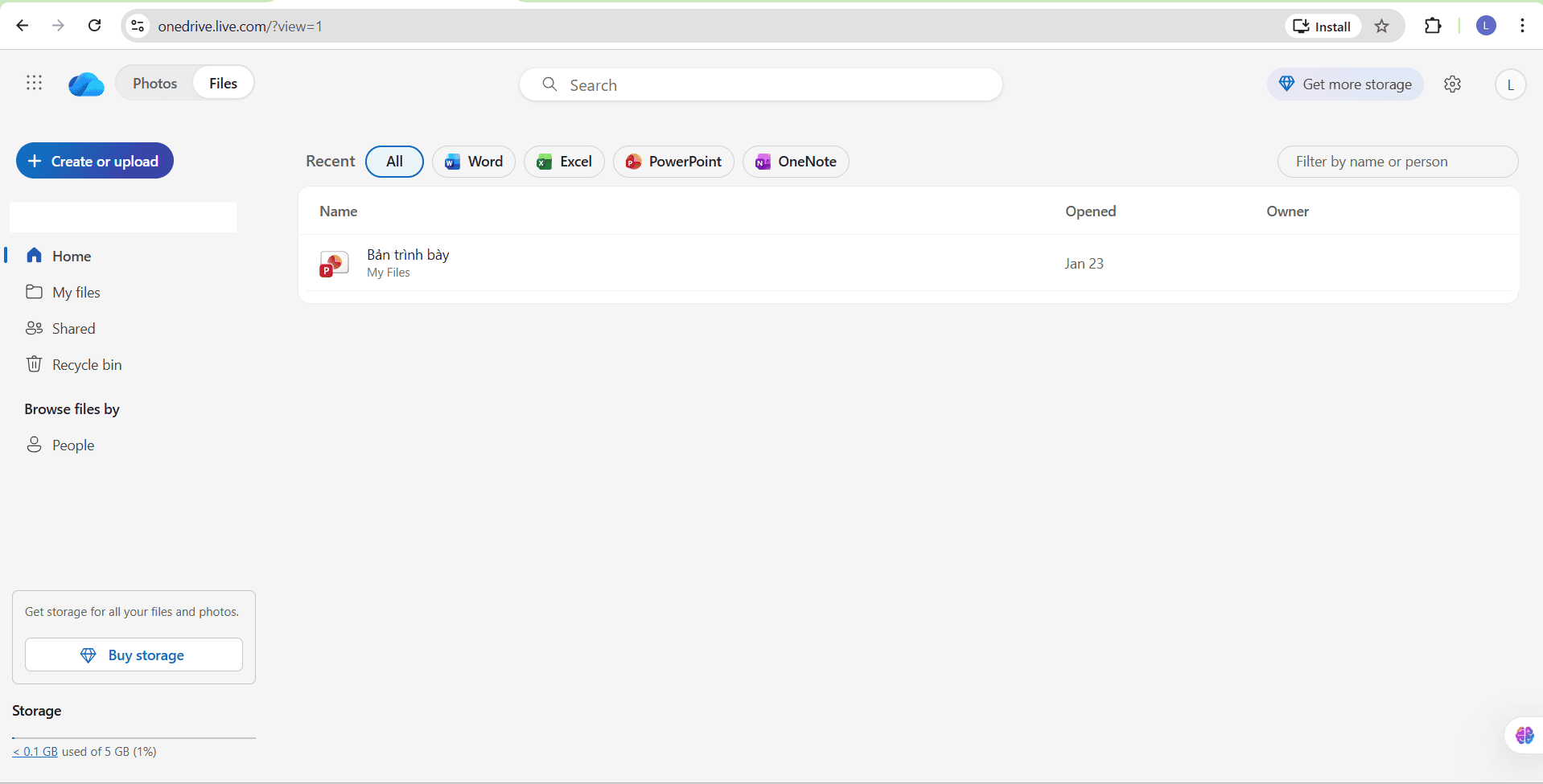Show All recent files
The width and height of the screenshot is (1543, 784).
[x=393, y=161]
